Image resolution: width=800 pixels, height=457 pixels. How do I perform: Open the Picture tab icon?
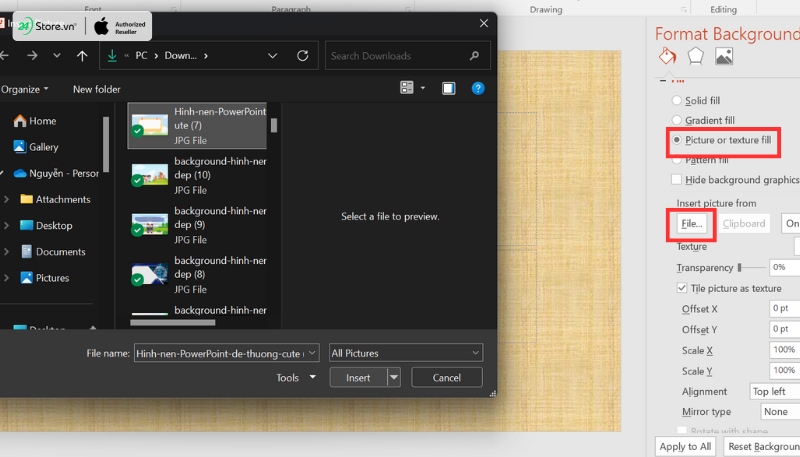point(723,56)
